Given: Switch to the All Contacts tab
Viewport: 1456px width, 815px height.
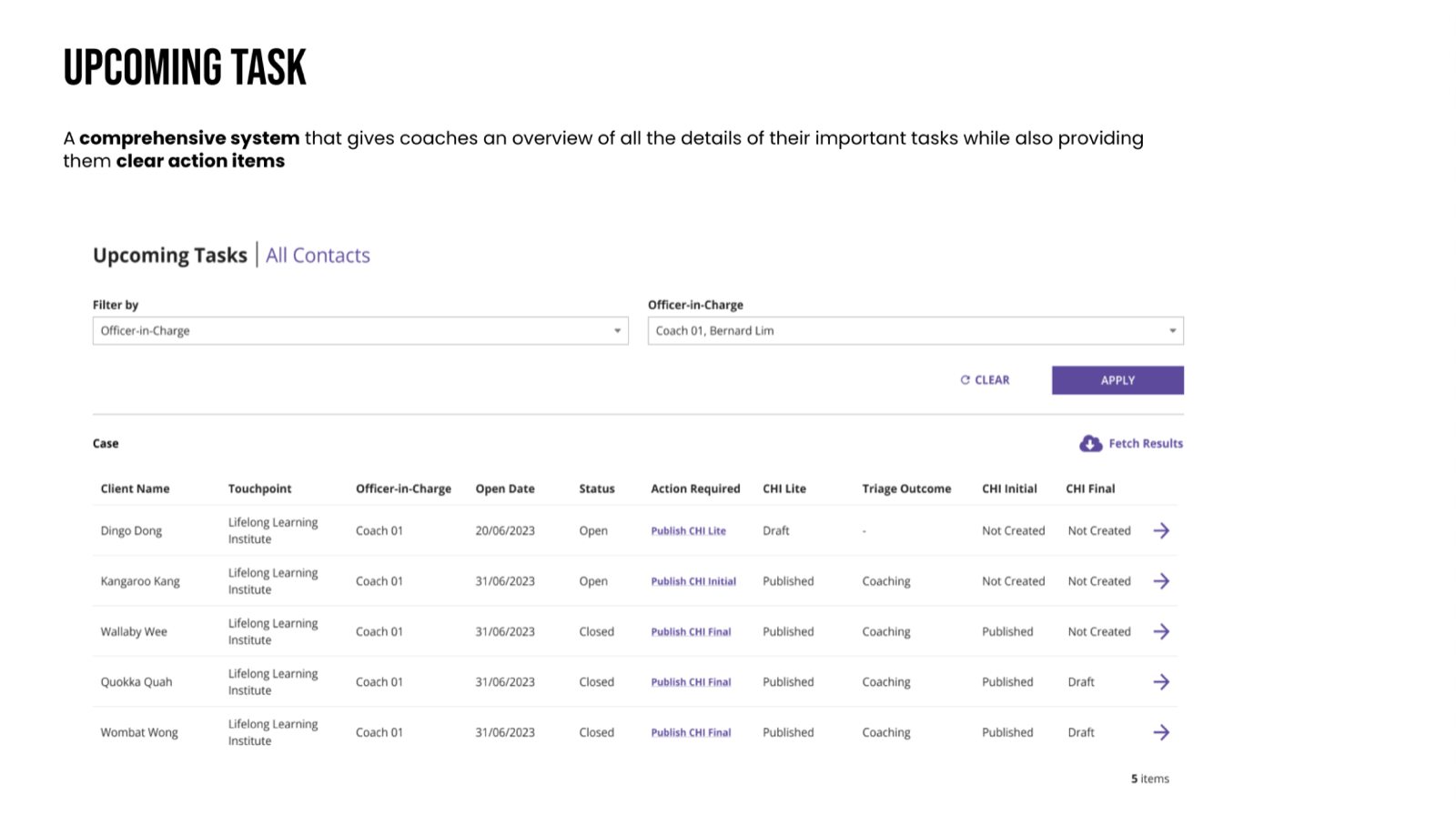Looking at the screenshot, I should tap(318, 256).
